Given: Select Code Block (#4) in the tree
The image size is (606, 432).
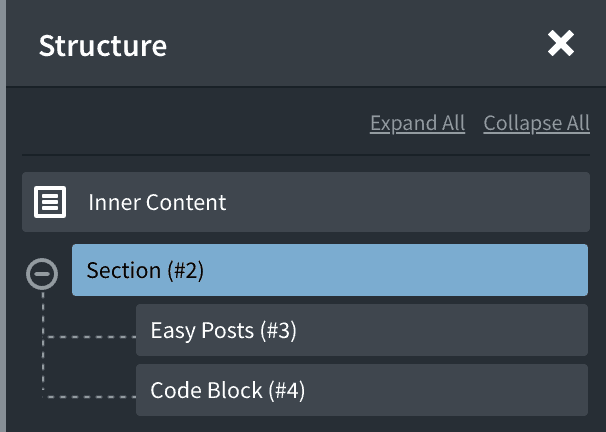Looking at the screenshot, I should pyautogui.click(x=362, y=390).
